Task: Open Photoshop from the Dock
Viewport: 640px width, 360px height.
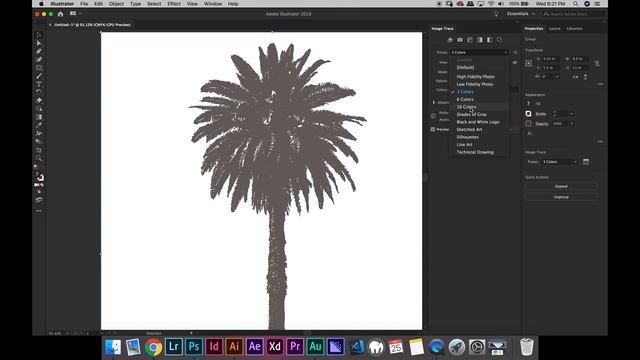Action: [x=193, y=347]
